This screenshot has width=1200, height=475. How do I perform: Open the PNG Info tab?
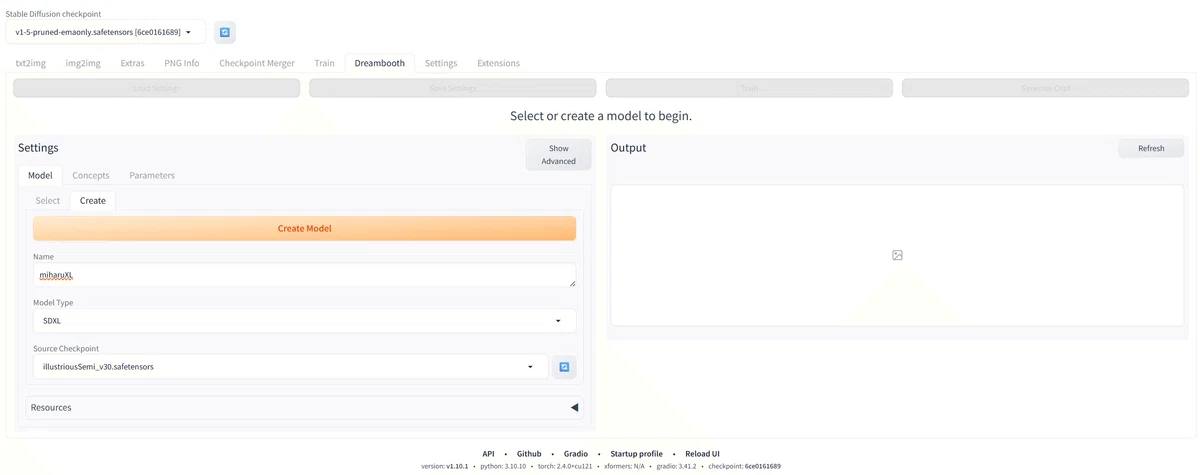click(182, 63)
